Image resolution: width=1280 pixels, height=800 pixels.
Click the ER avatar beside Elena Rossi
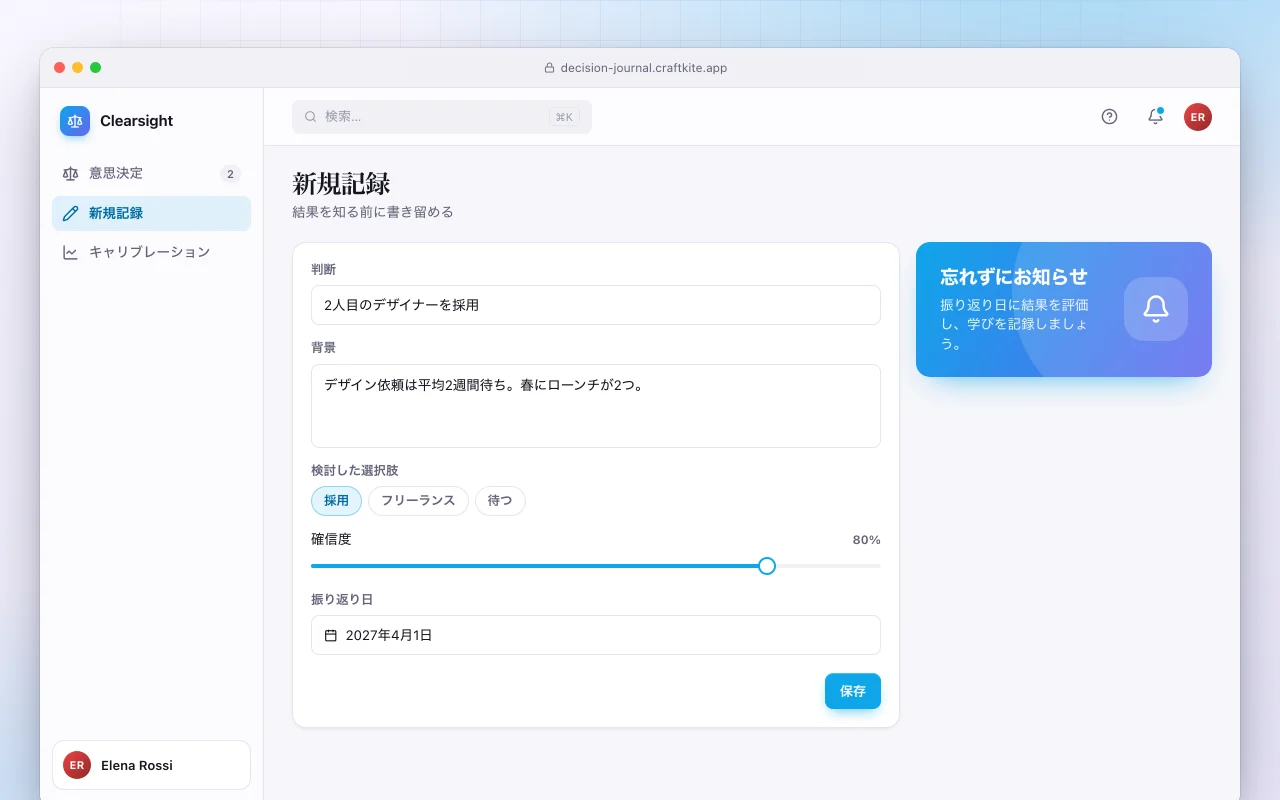tap(77, 765)
